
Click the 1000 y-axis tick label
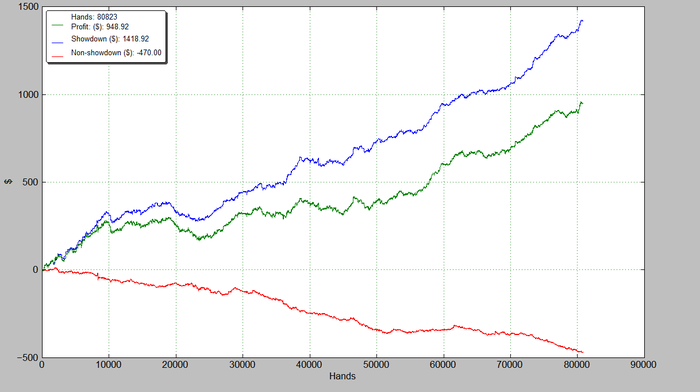29,95
